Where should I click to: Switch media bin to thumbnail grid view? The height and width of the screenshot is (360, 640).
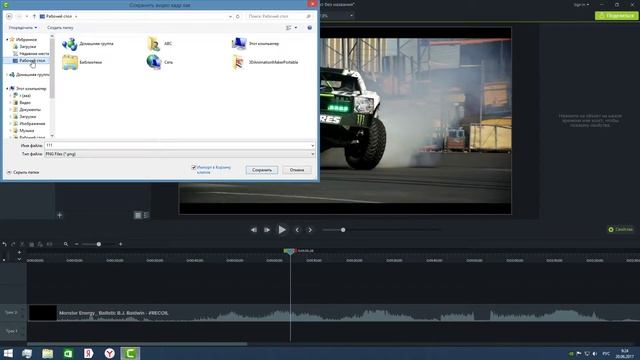[138, 215]
